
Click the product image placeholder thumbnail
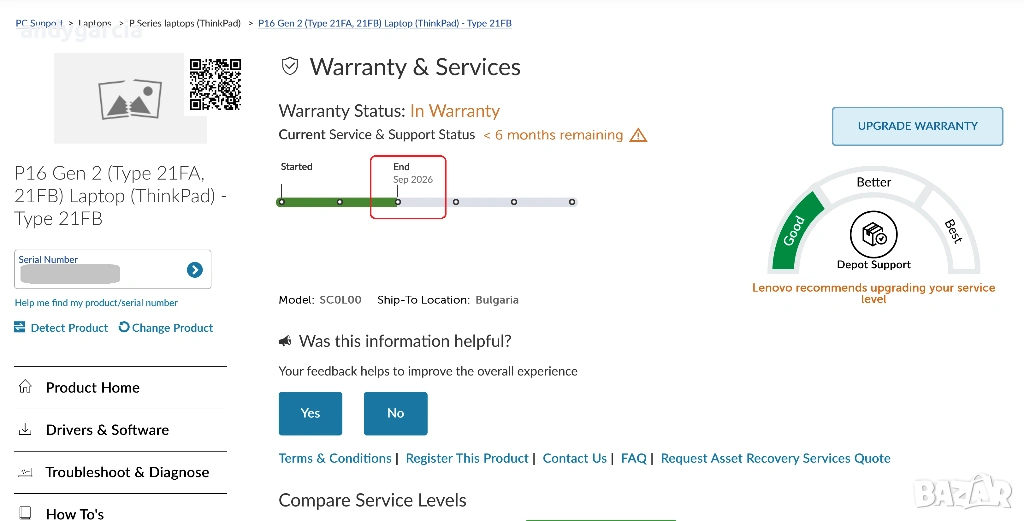point(130,98)
